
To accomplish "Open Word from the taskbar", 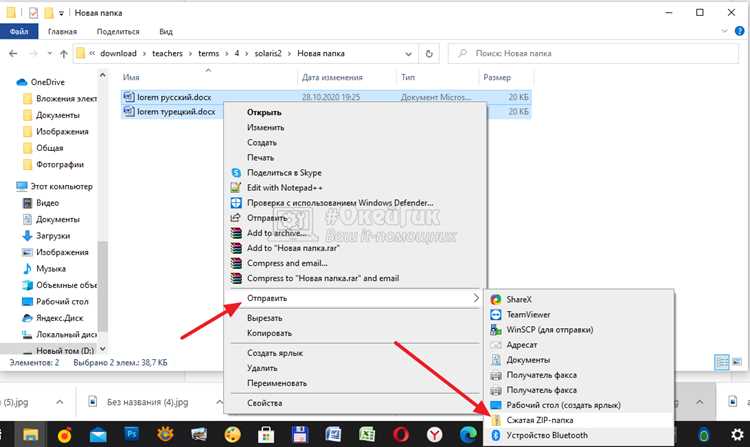I will click(x=333, y=434).
